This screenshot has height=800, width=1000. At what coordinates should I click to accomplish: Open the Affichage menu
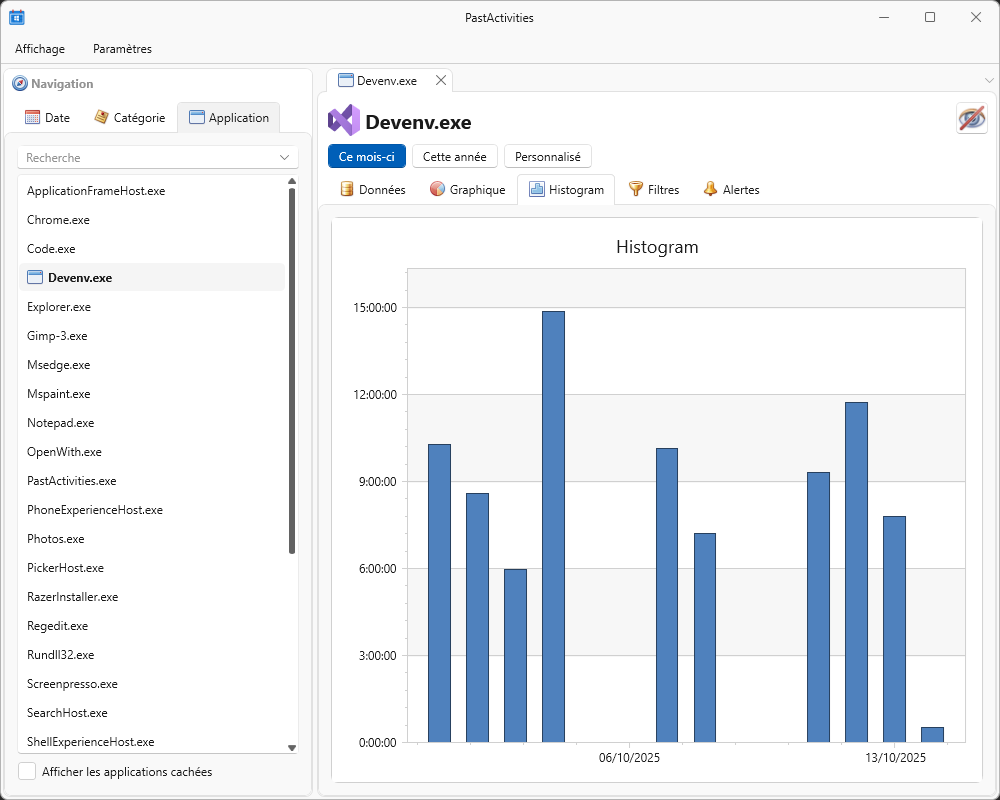40,48
